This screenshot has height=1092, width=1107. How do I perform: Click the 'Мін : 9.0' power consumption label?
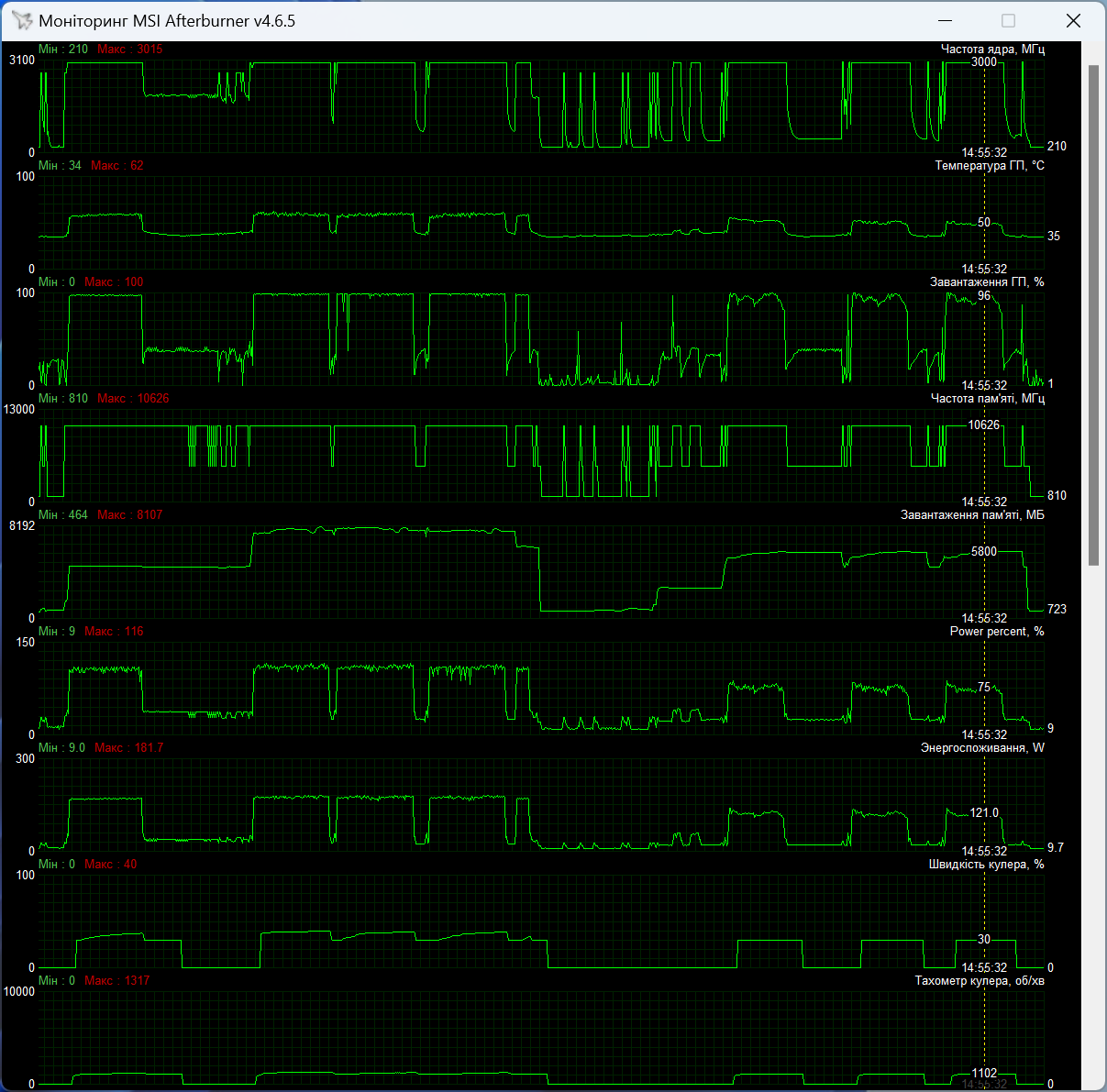[x=61, y=748]
